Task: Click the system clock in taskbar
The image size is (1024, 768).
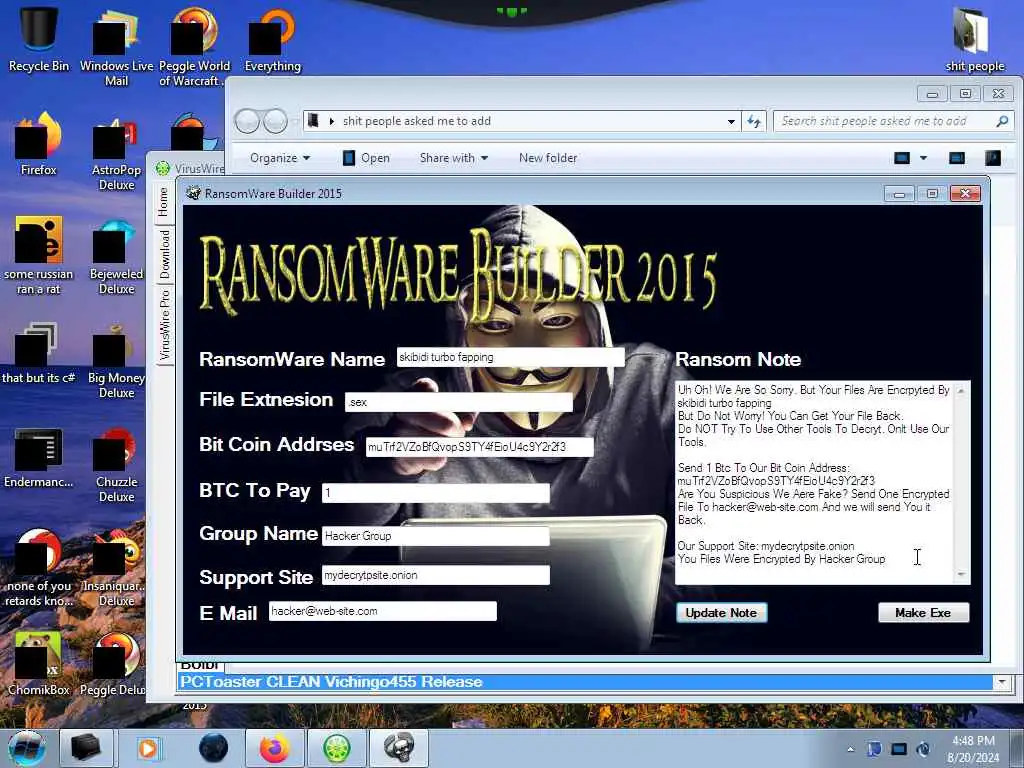Action: (x=973, y=749)
